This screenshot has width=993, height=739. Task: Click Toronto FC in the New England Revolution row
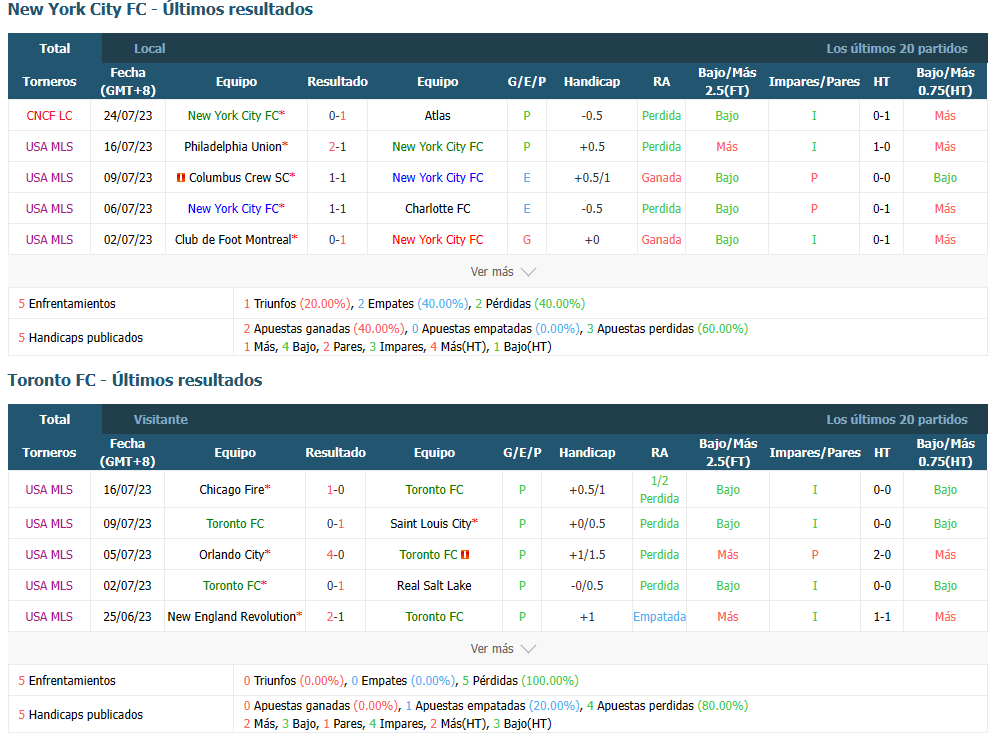pos(434,617)
